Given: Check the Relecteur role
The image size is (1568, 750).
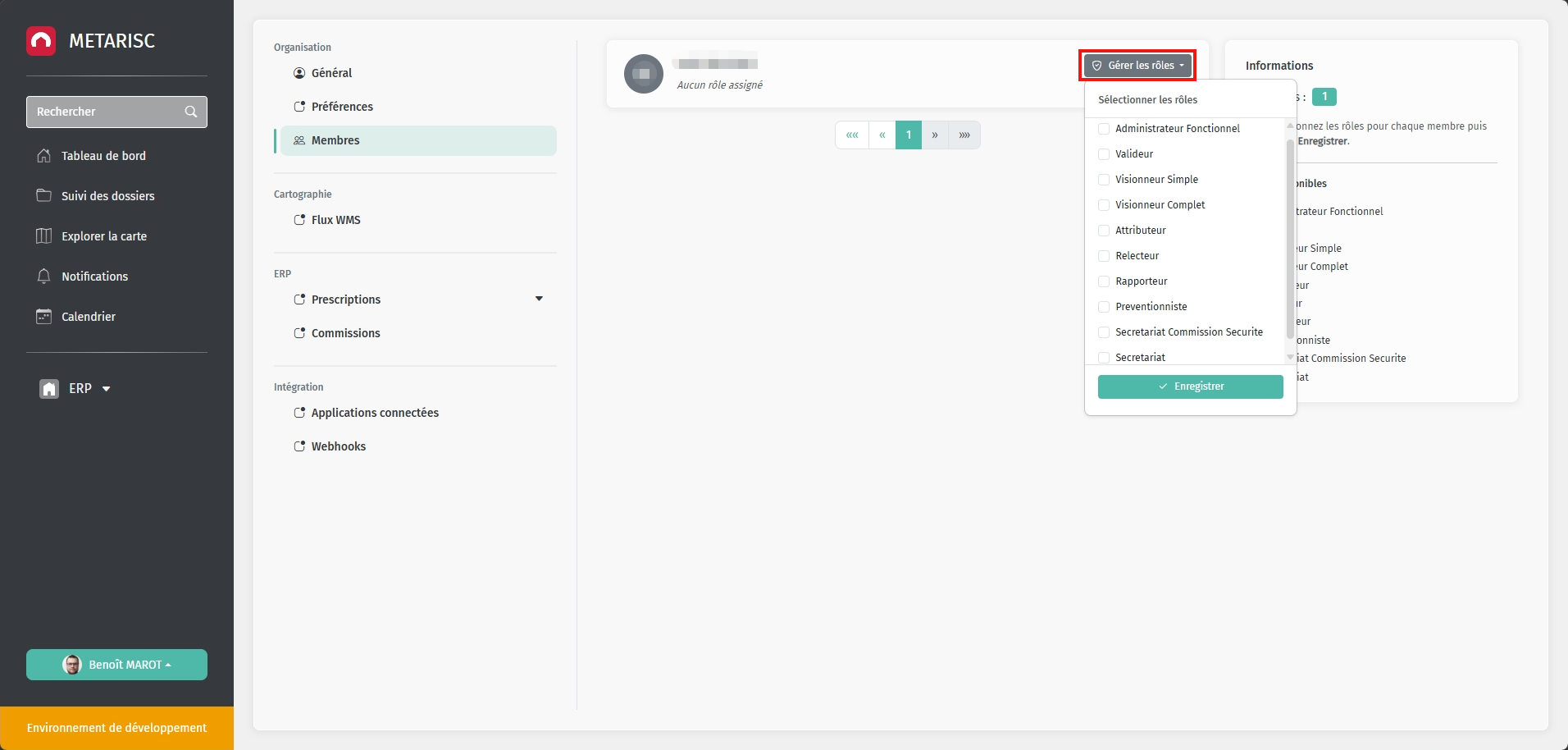Looking at the screenshot, I should tap(1104, 256).
